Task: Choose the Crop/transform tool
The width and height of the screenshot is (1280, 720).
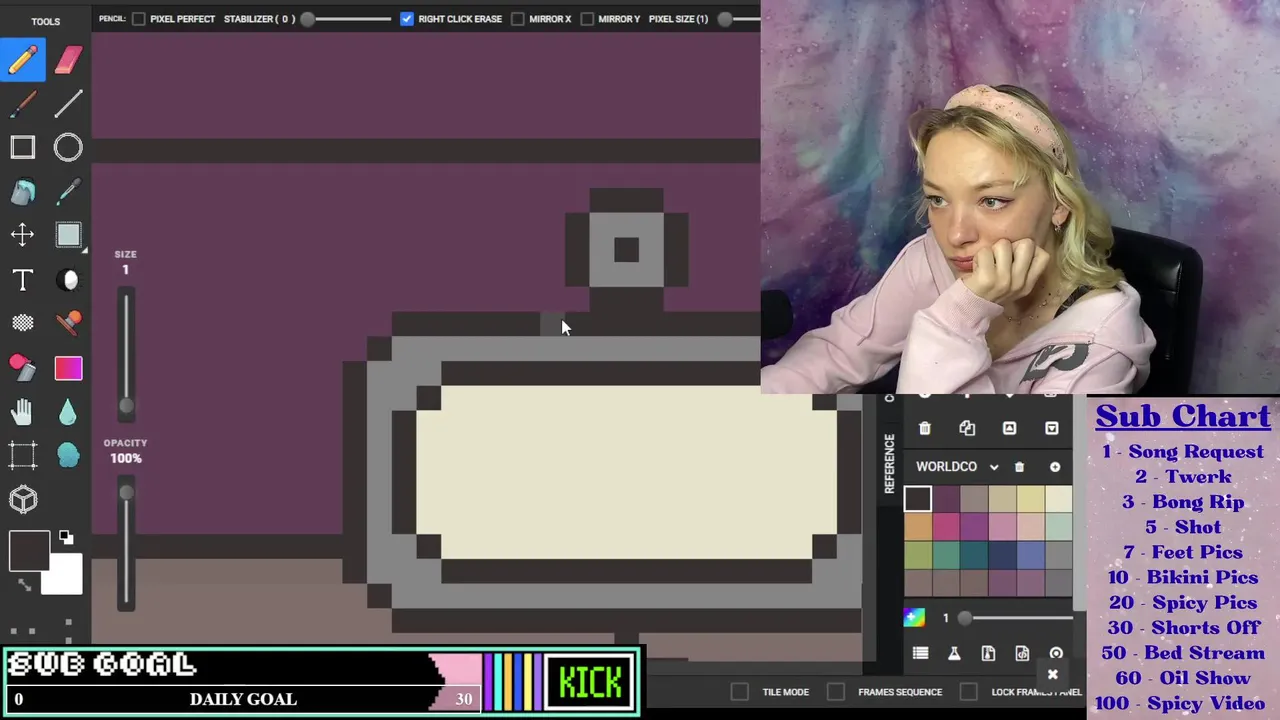Action: pos(23,455)
